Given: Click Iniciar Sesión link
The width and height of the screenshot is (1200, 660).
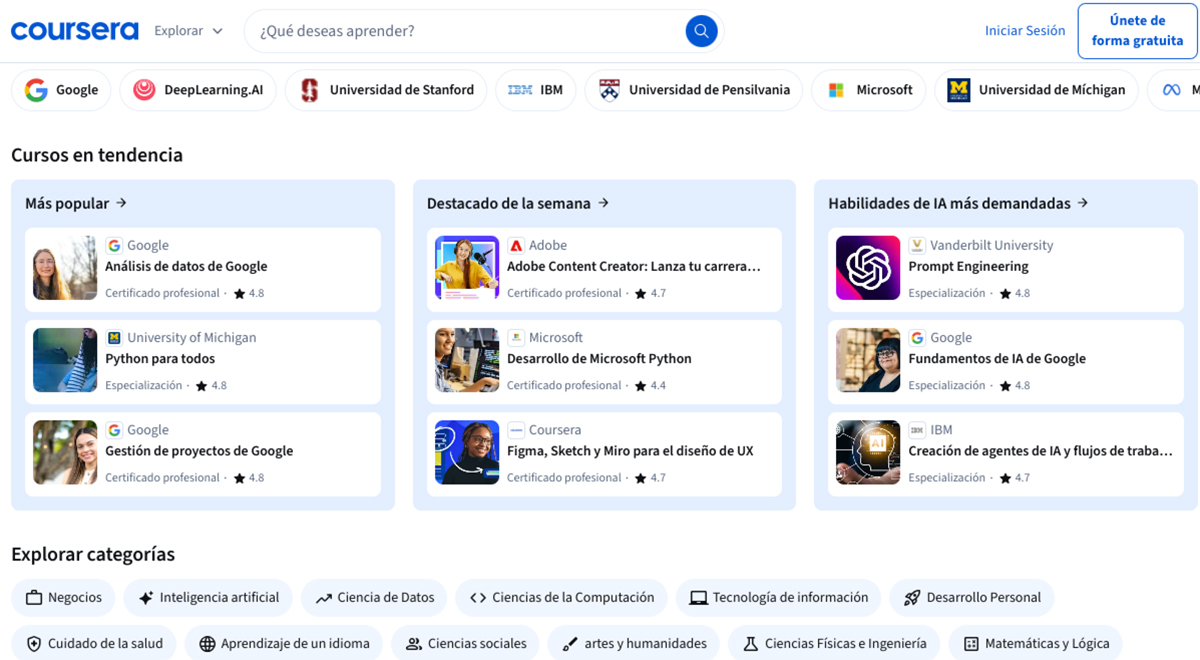Looking at the screenshot, I should coord(1024,31).
